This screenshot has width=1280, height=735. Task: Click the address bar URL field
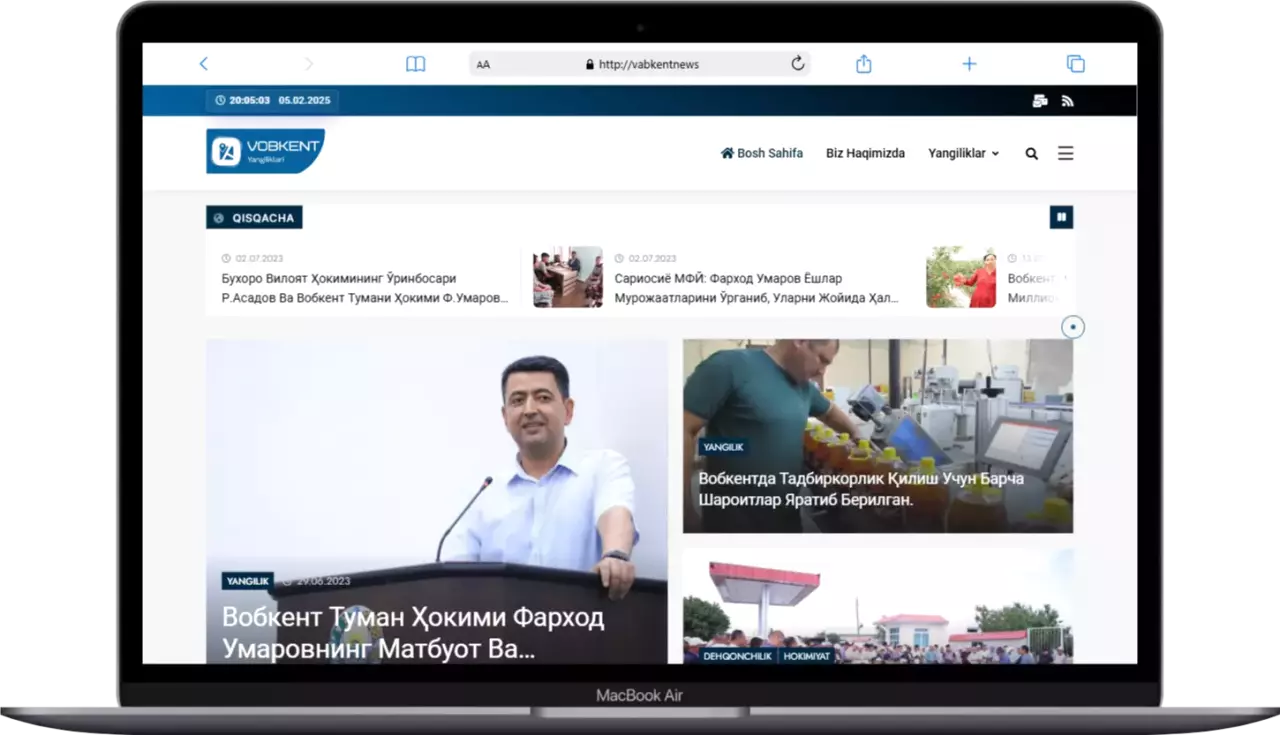click(x=648, y=64)
